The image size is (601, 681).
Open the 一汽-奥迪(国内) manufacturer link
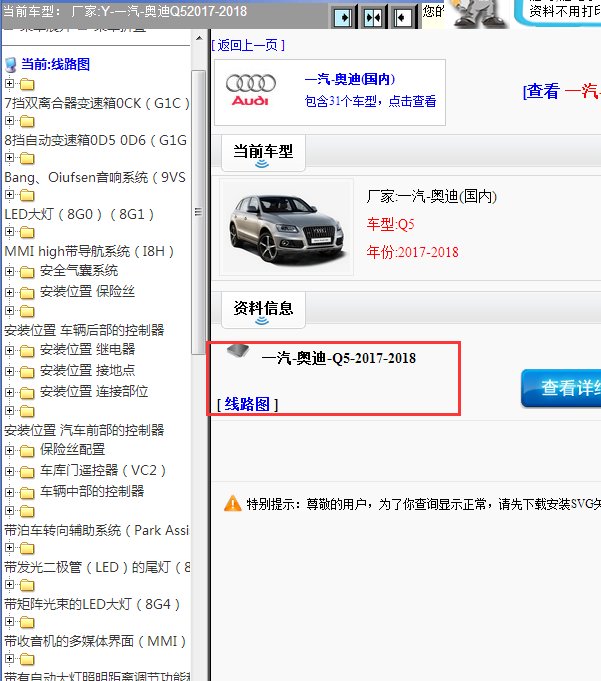[x=350, y=79]
